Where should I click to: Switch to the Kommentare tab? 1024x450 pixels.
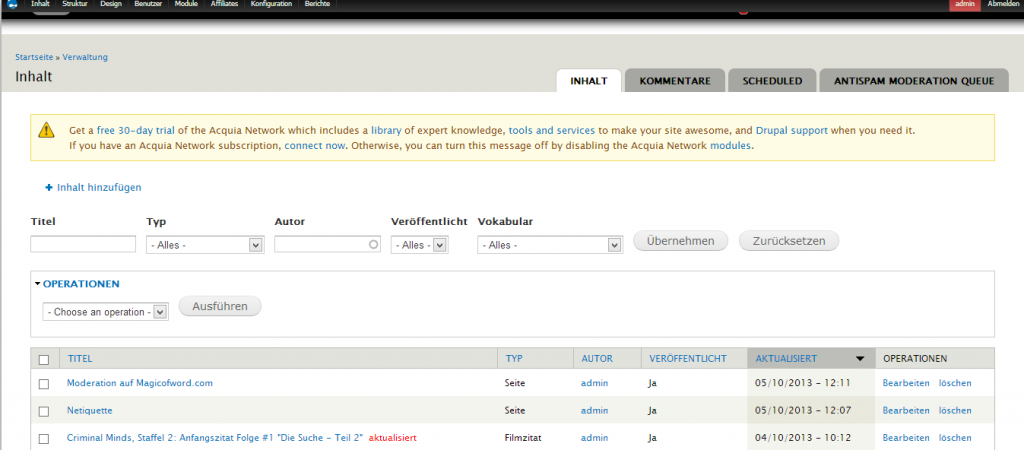pyautogui.click(x=674, y=81)
